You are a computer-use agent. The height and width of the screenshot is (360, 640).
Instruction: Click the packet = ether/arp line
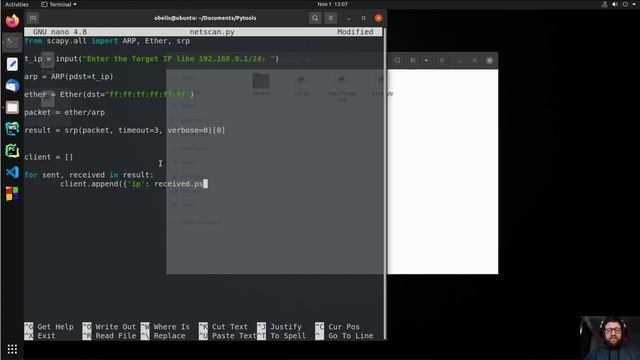[x=64, y=112]
